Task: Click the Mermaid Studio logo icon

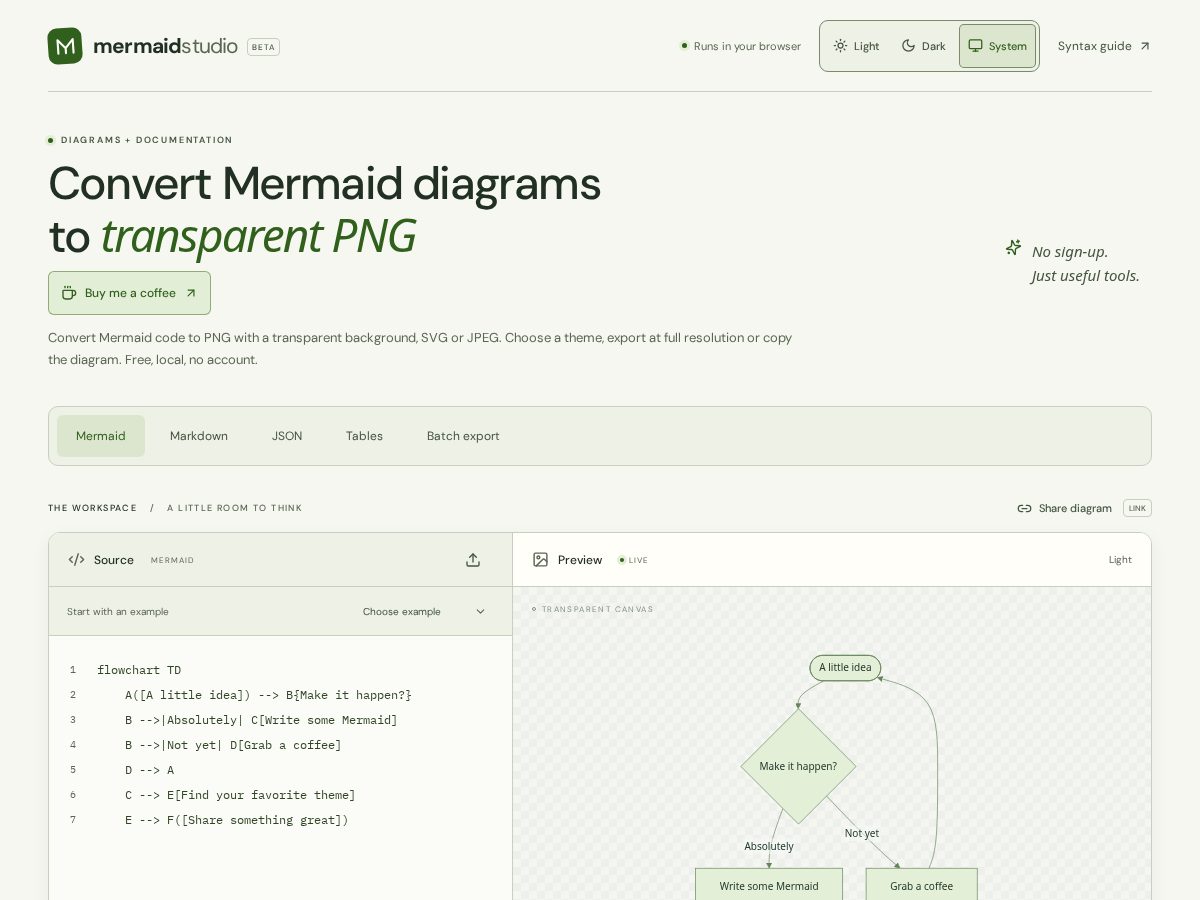Action: [65, 46]
